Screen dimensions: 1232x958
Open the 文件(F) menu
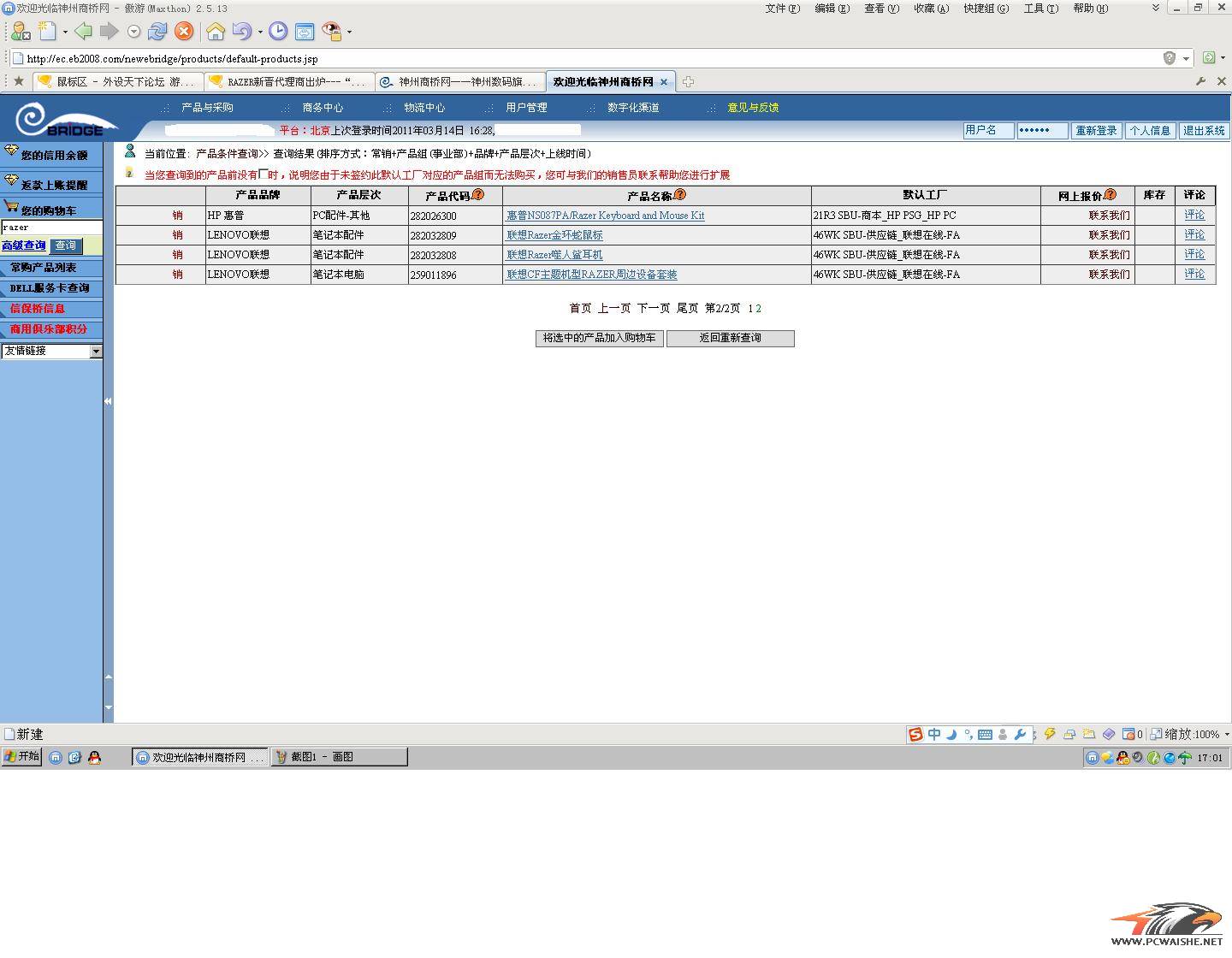click(783, 9)
